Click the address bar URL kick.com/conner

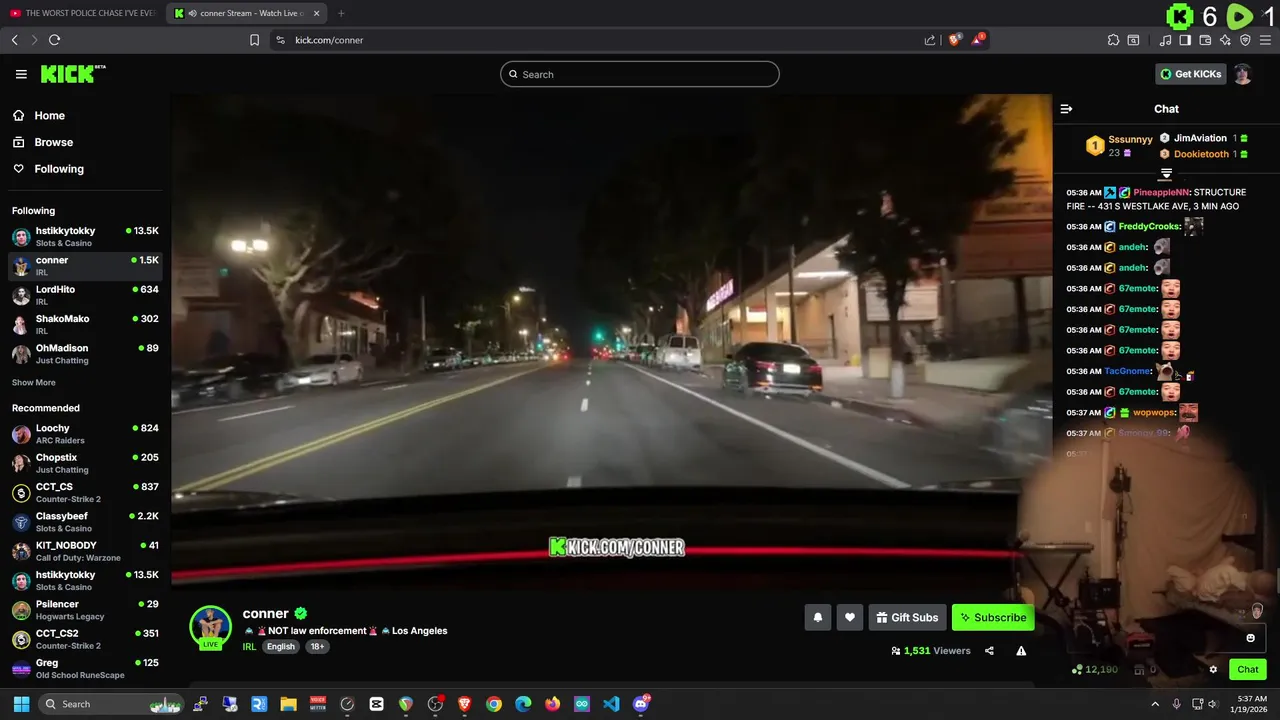pyautogui.click(x=329, y=40)
